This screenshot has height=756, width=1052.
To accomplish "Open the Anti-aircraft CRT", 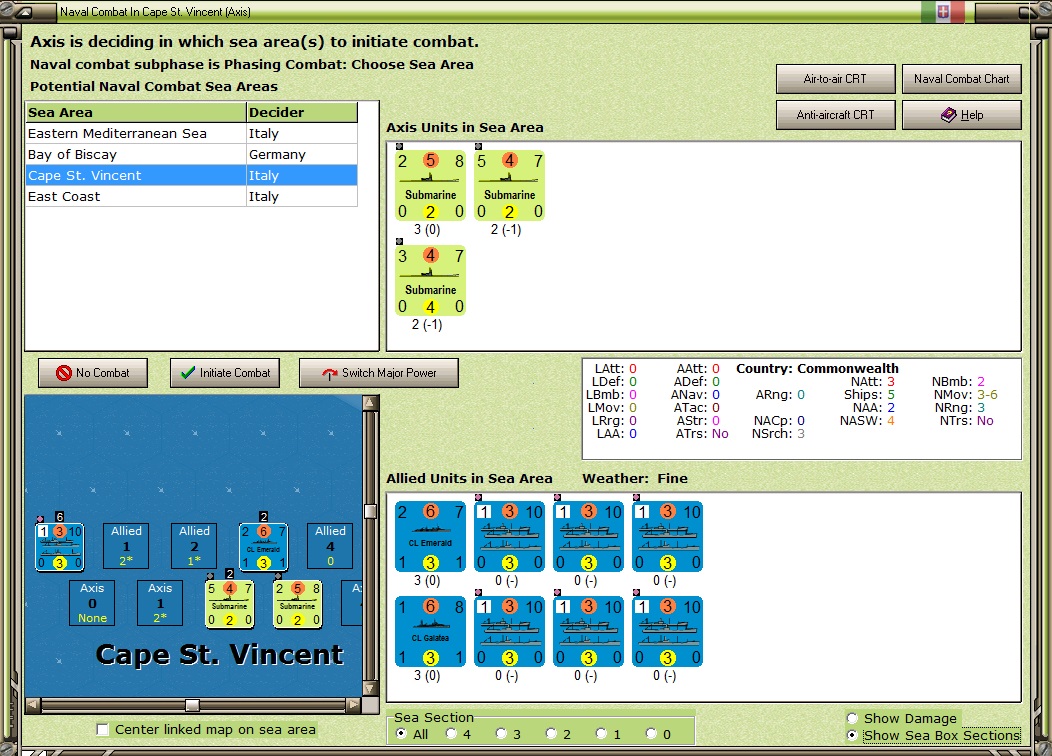I will pyautogui.click(x=835, y=115).
